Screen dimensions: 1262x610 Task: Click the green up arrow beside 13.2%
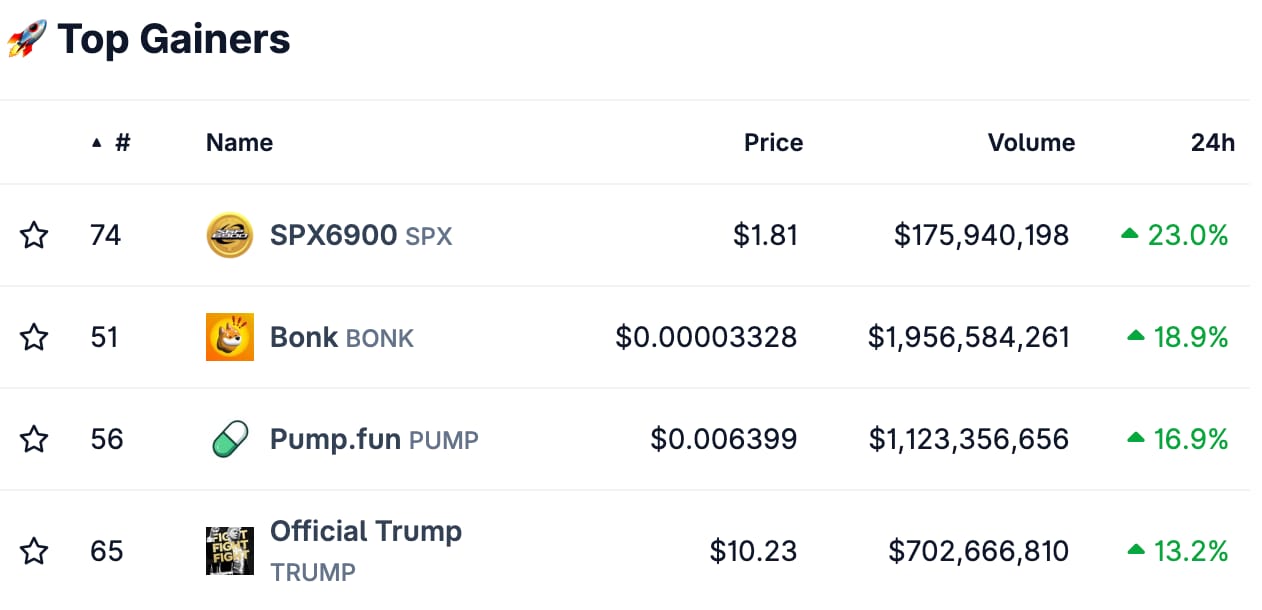tap(1136, 550)
